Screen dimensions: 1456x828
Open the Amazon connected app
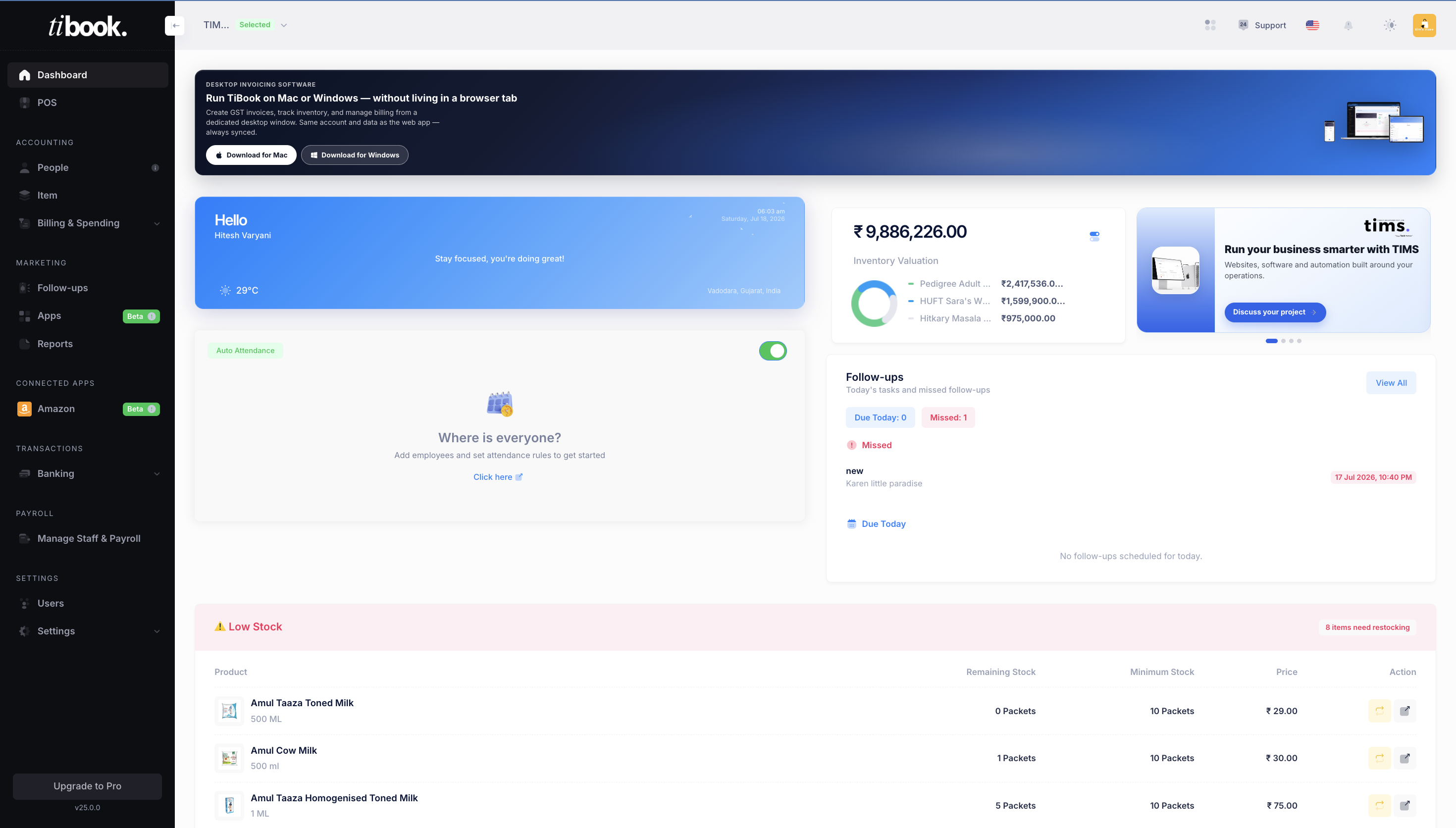click(x=88, y=409)
